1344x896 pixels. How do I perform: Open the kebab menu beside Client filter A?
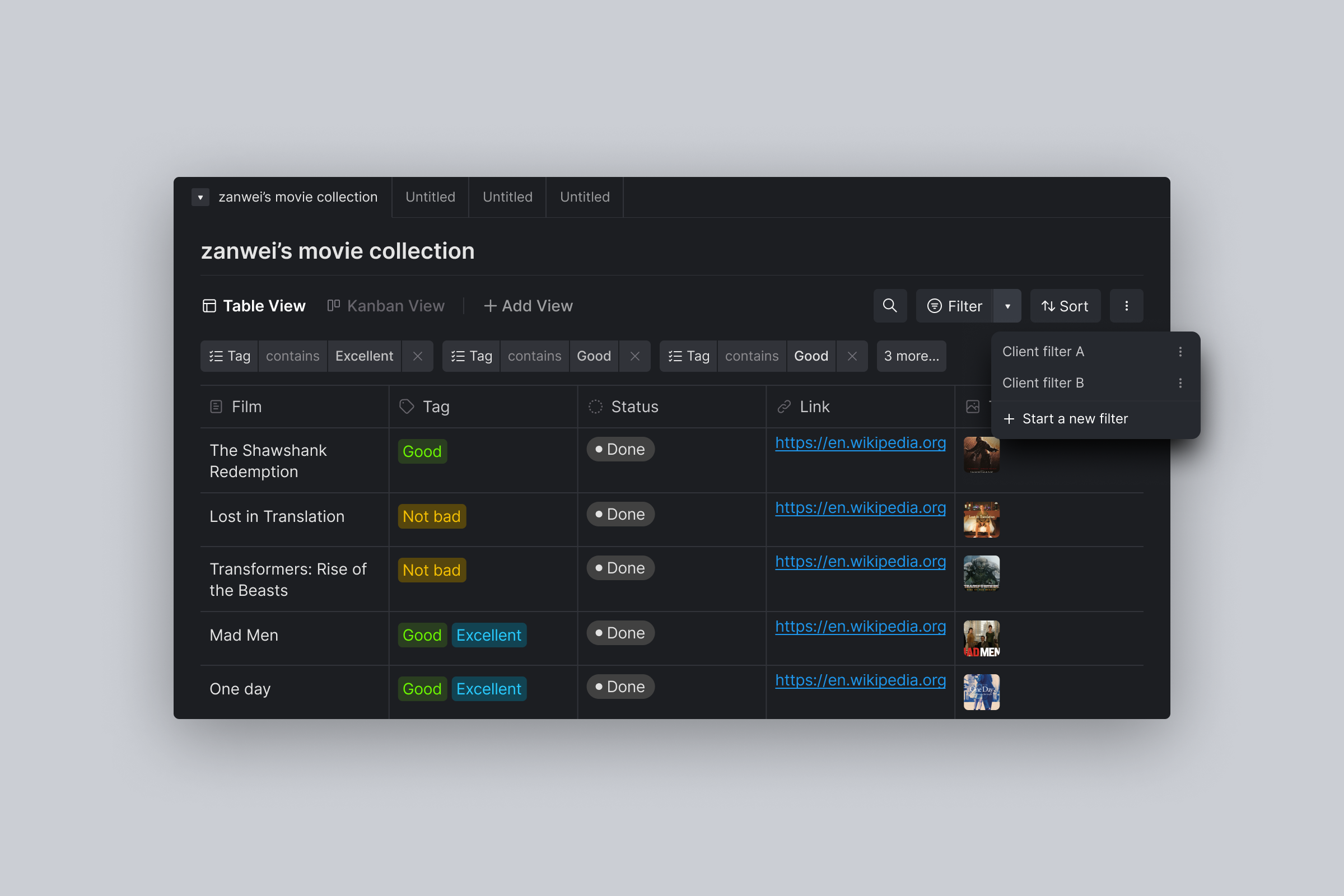pos(1180,352)
